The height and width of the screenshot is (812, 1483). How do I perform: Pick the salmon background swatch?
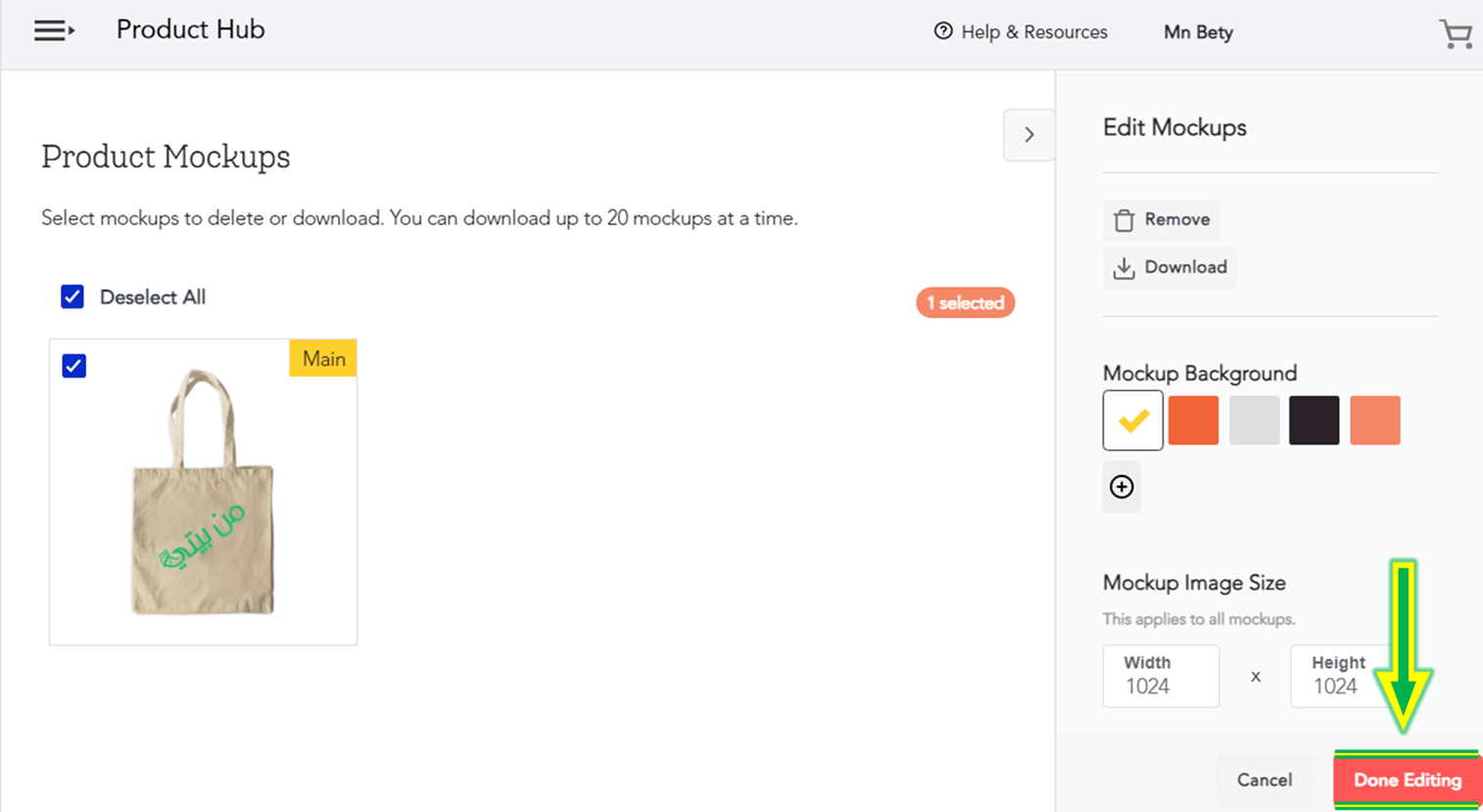point(1375,420)
